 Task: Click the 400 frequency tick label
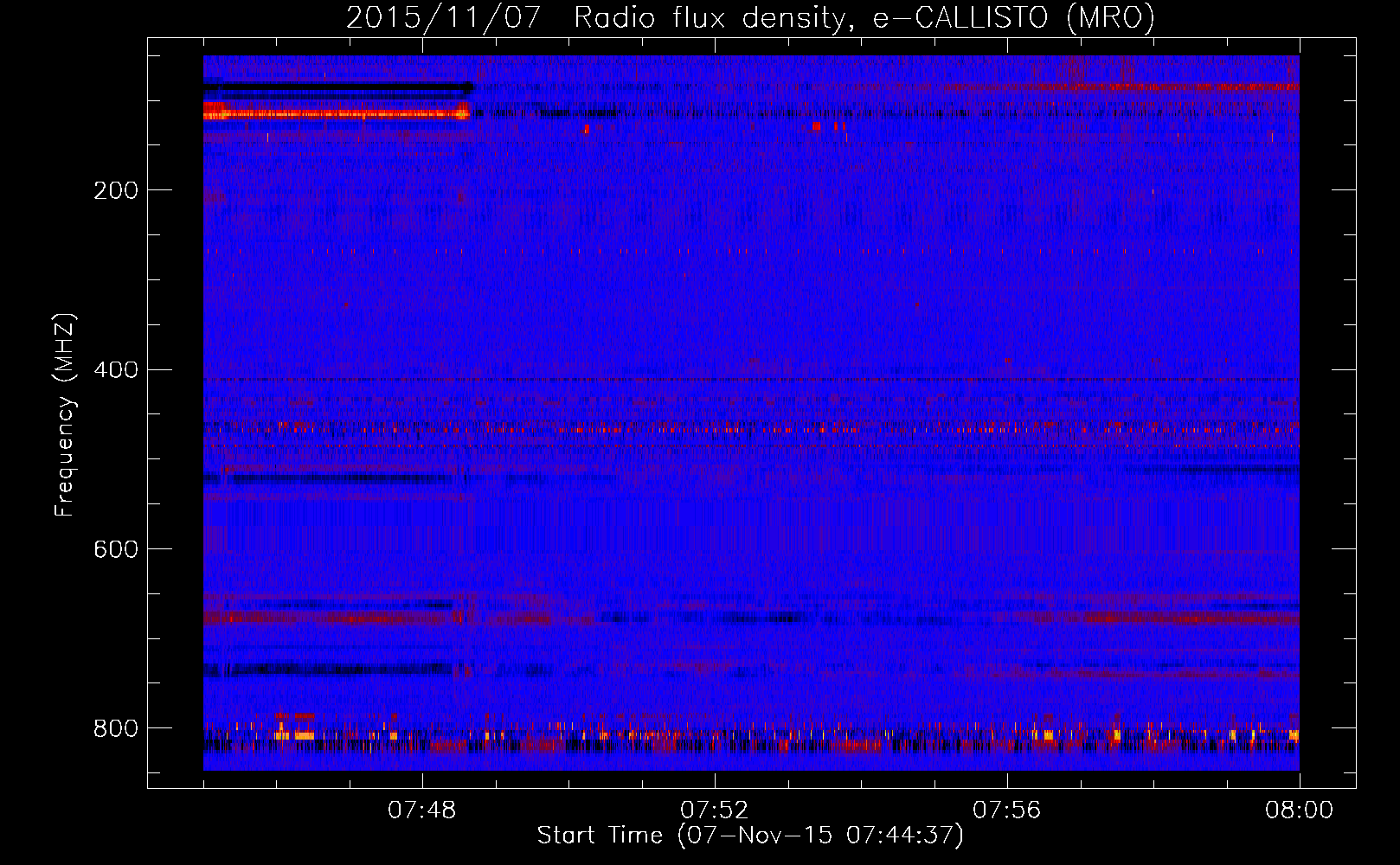(116, 370)
